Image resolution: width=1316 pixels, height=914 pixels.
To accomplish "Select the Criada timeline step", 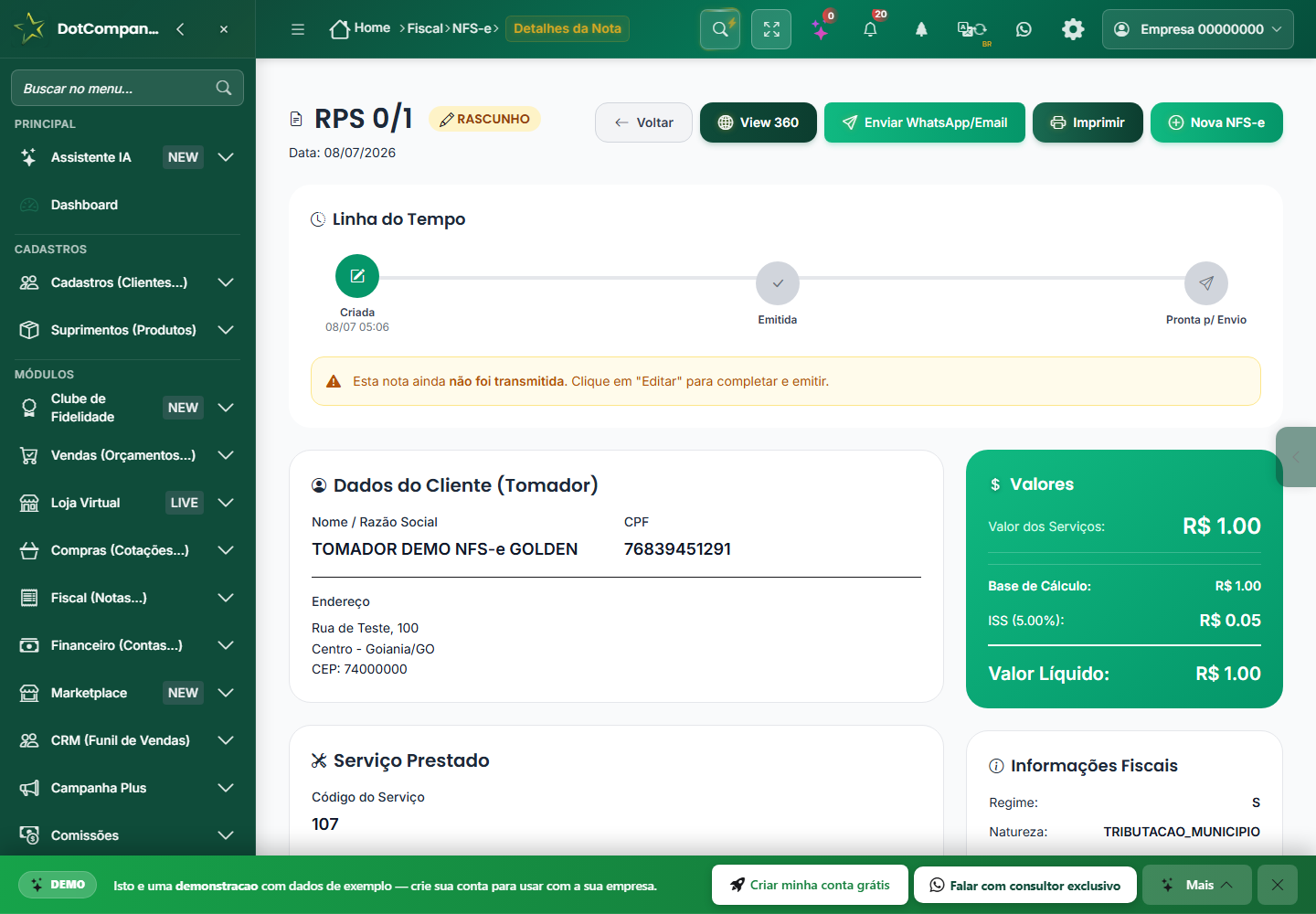I will tap(357, 276).
